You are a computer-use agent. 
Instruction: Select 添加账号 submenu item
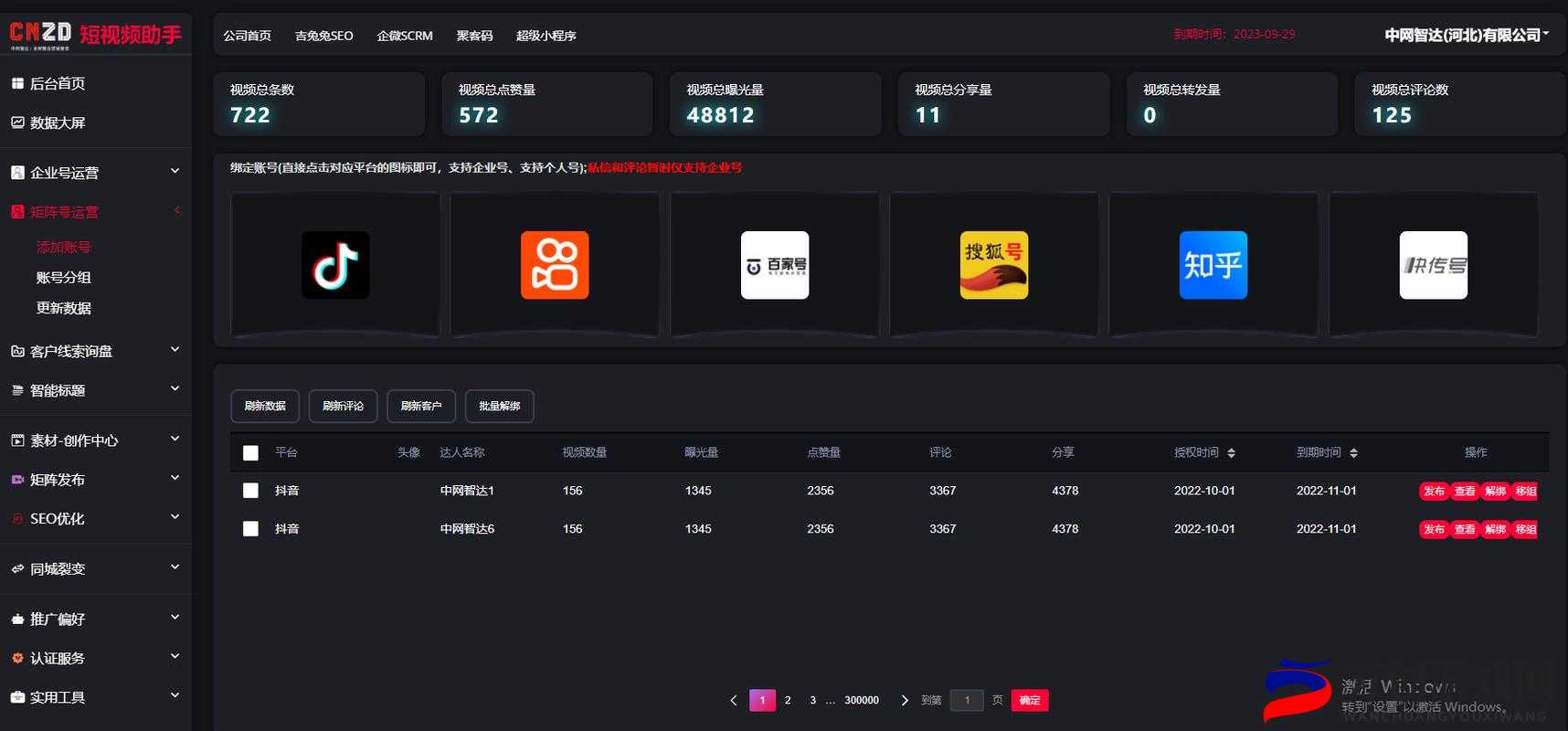click(x=63, y=247)
